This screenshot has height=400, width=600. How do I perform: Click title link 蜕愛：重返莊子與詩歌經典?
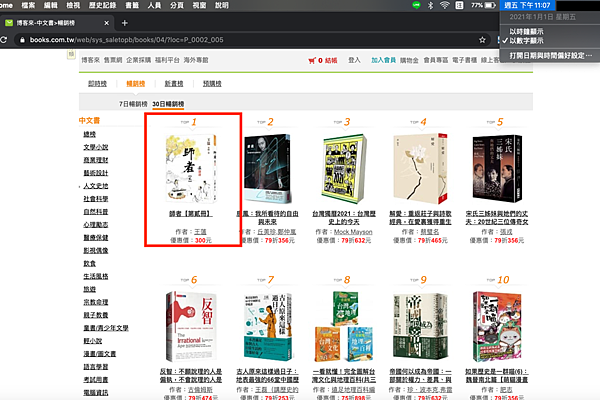click(421, 218)
